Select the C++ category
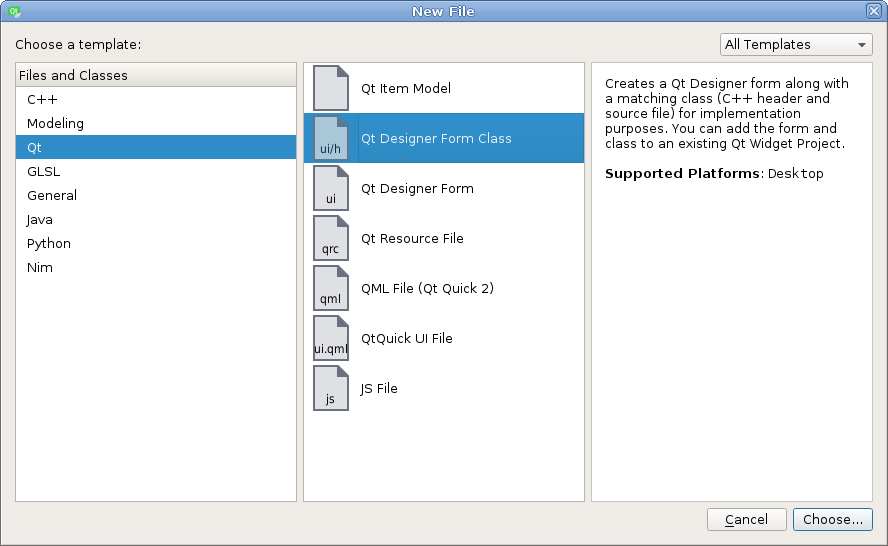Screen dimensions: 888x546 click(x=42, y=100)
